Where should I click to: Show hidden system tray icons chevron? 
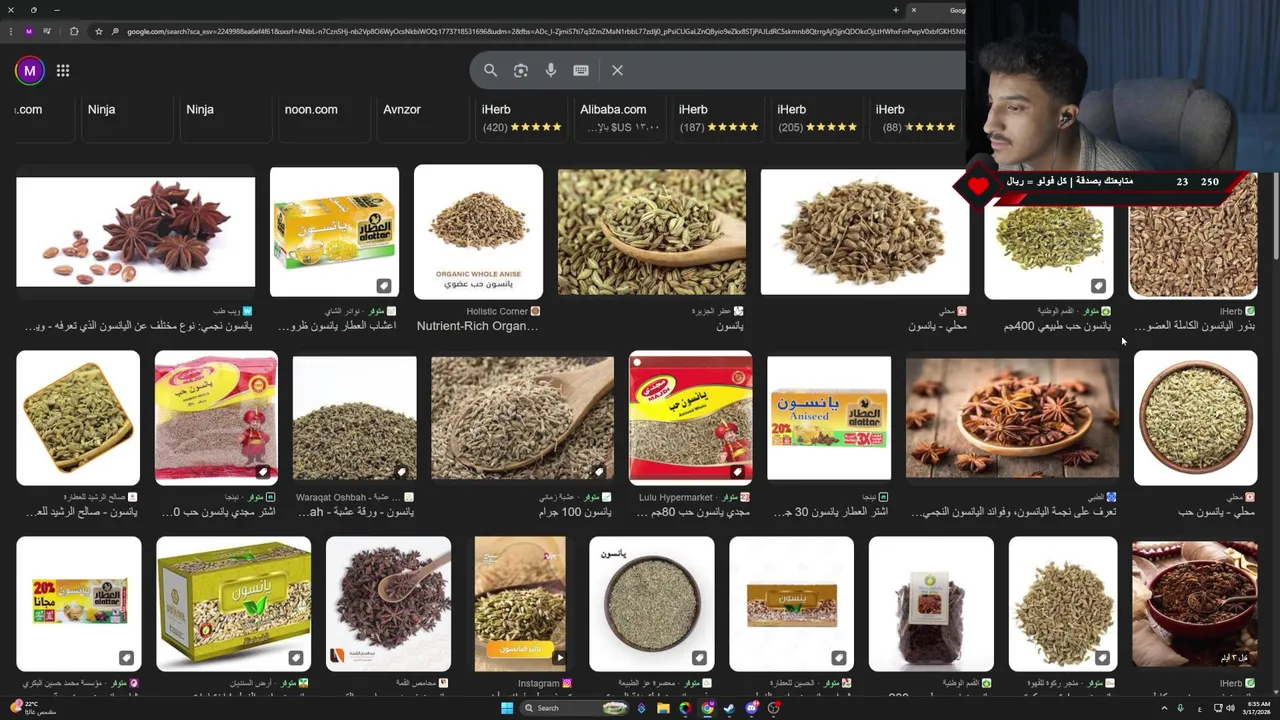click(1164, 708)
